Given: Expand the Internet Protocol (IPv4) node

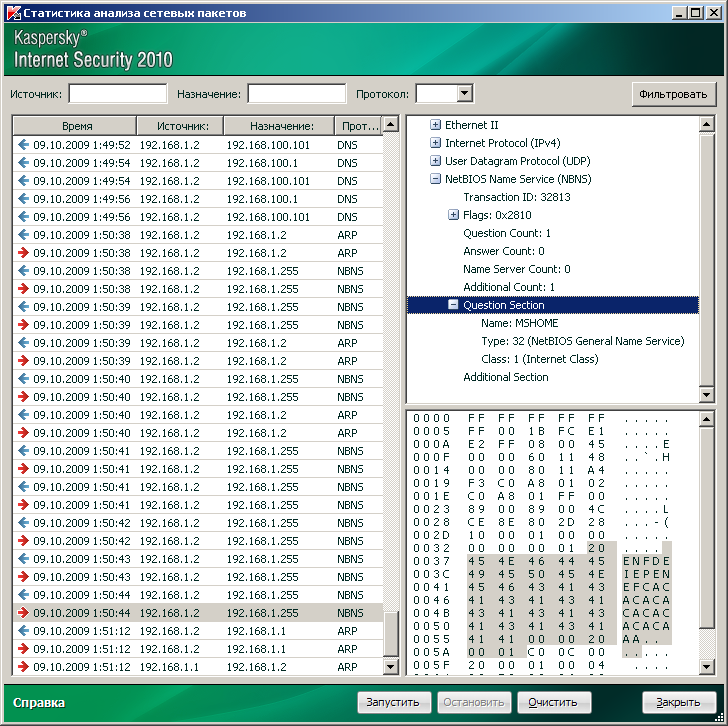Looking at the screenshot, I should pyautogui.click(x=435, y=143).
